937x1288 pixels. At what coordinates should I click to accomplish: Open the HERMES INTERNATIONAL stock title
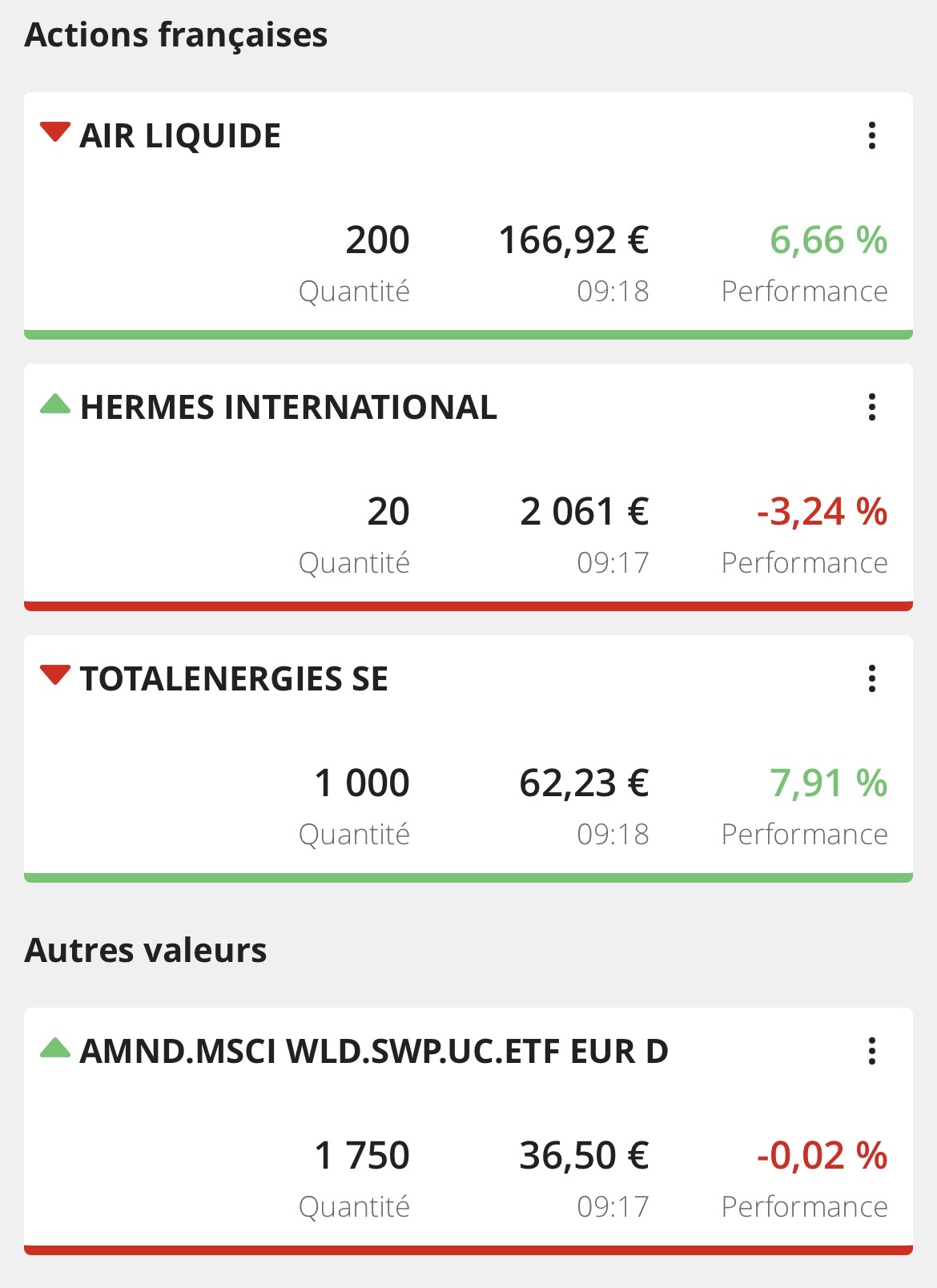pos(288,408)
